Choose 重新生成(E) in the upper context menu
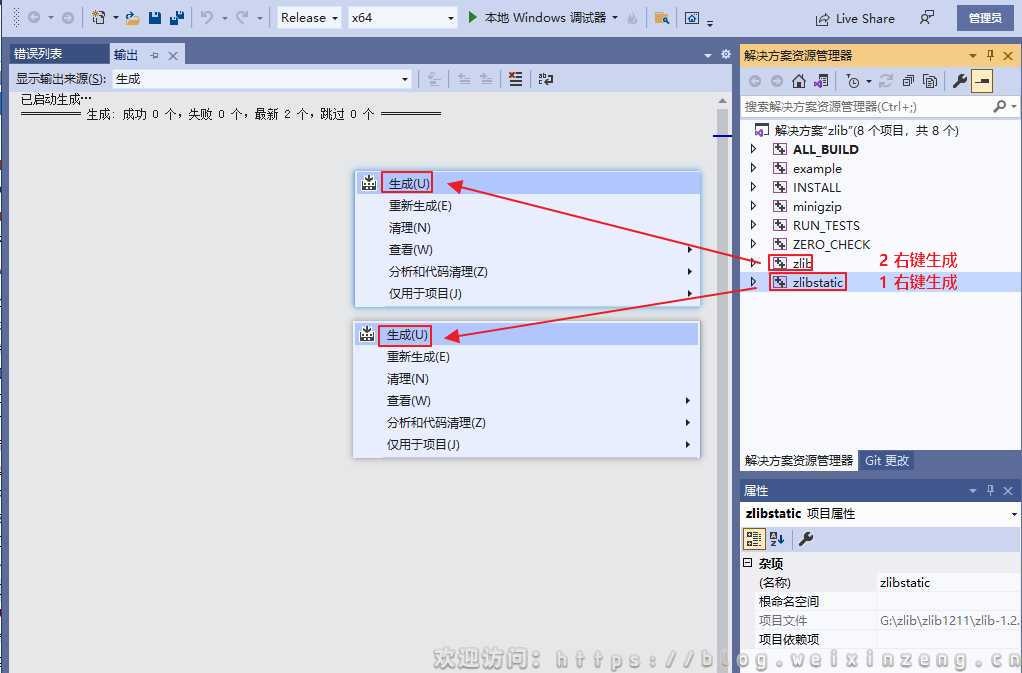 tap(420, 206)
